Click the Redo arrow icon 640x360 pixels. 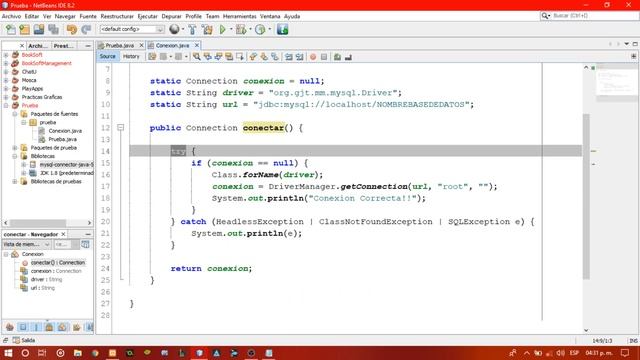[86, 29]
